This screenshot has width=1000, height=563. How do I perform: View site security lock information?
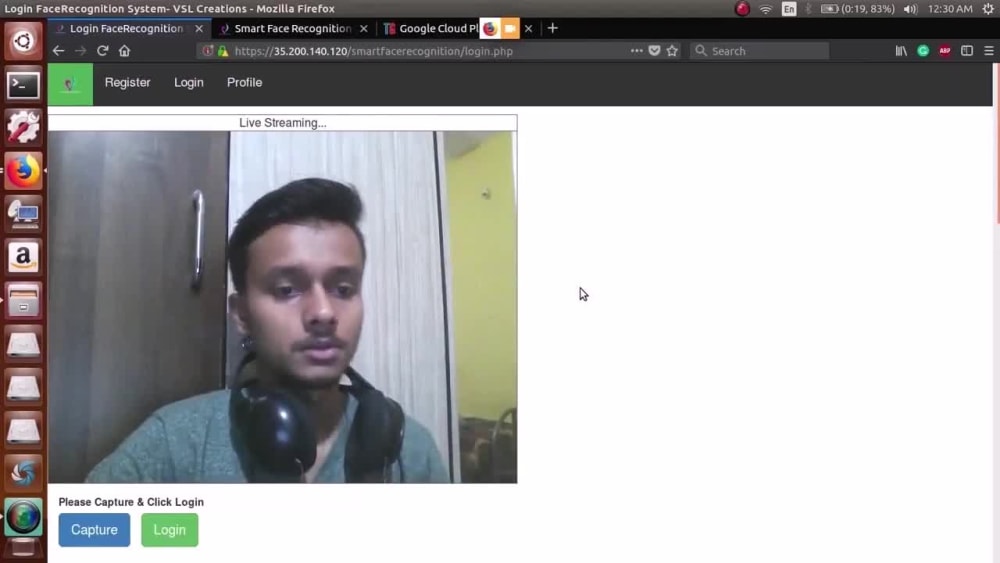(223, 51)
